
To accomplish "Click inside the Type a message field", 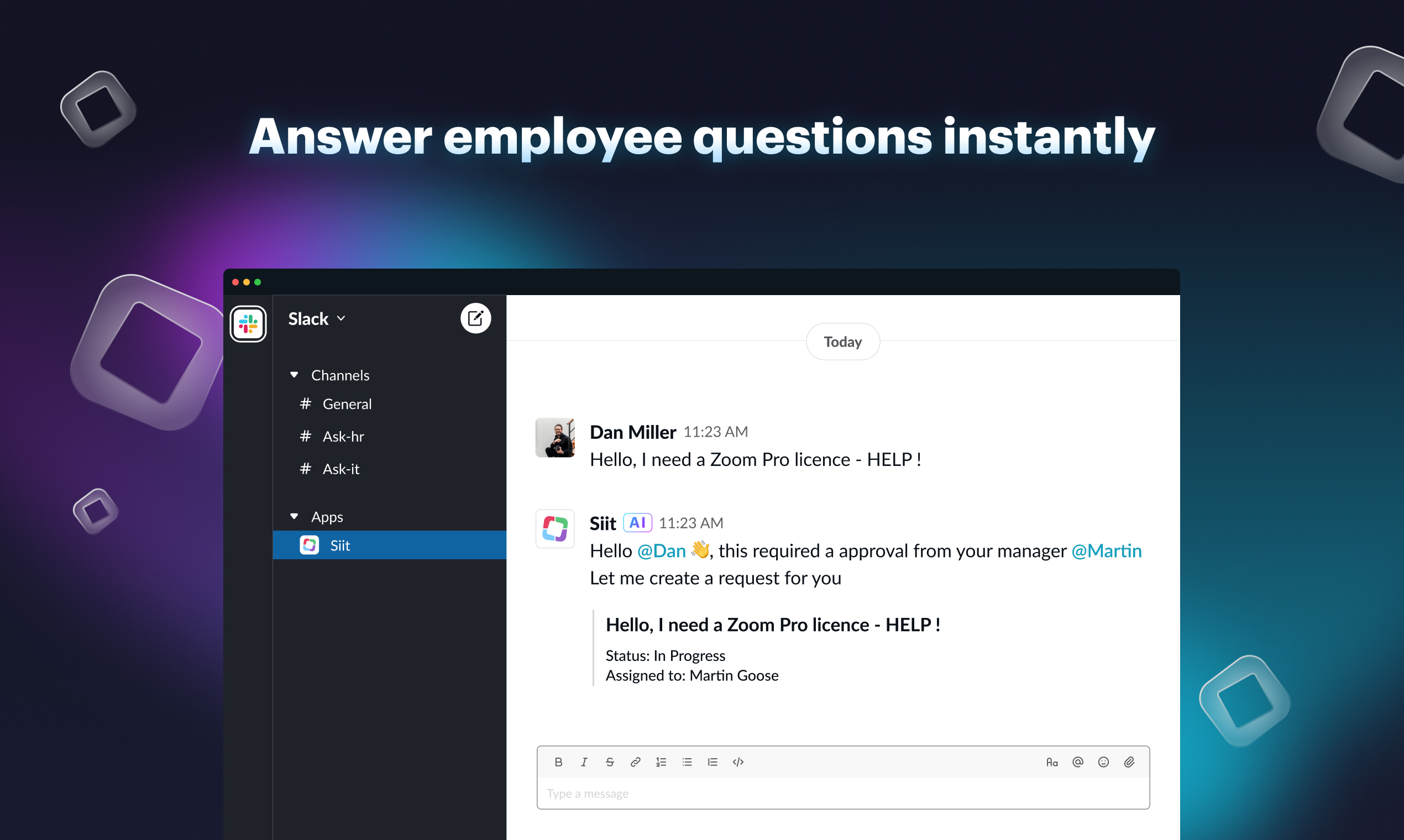I will [x=793, y=793].
